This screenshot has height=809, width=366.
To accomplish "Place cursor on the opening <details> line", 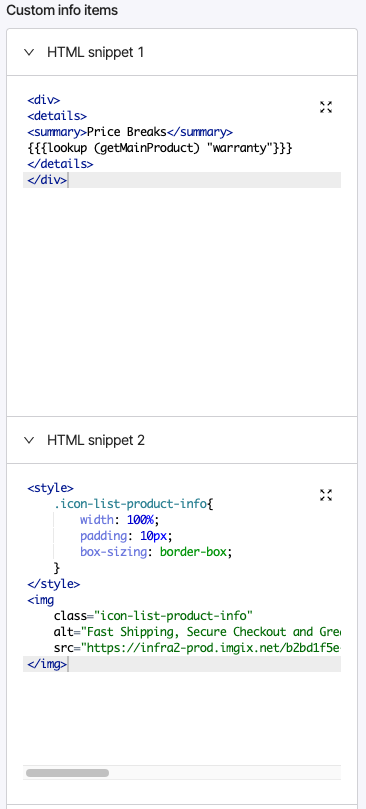I will (57, 116).
